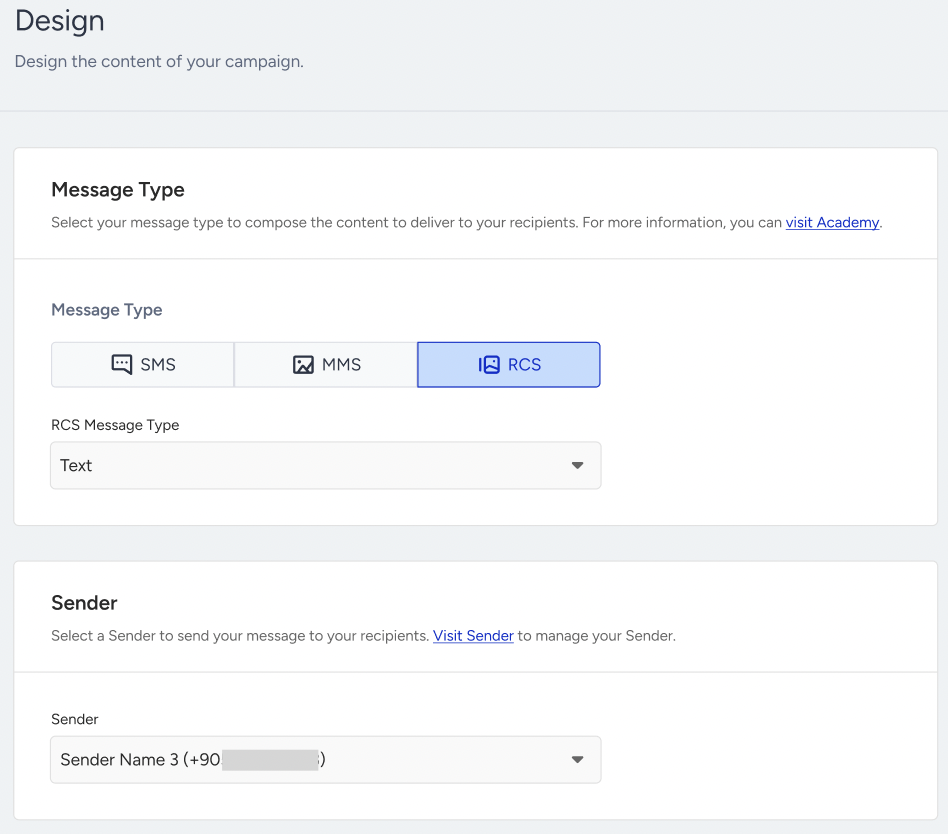
Task: Click the blue-gray Message Type sublabel
Action: click(106, 310)
